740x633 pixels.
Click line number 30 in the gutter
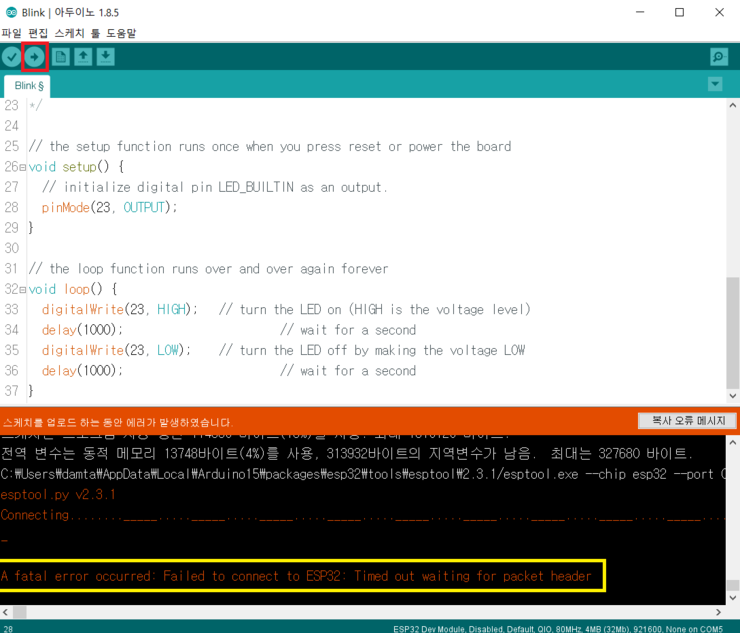click(11, 248)
